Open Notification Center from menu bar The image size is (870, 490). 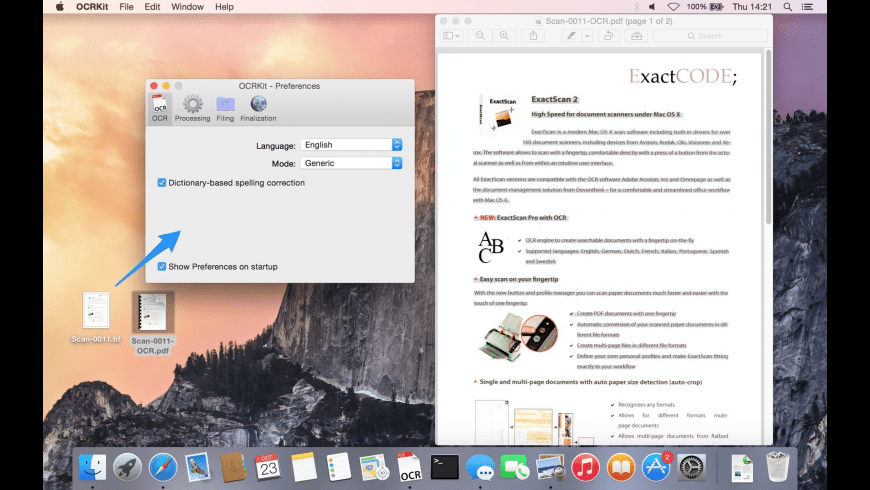[807, 7]
